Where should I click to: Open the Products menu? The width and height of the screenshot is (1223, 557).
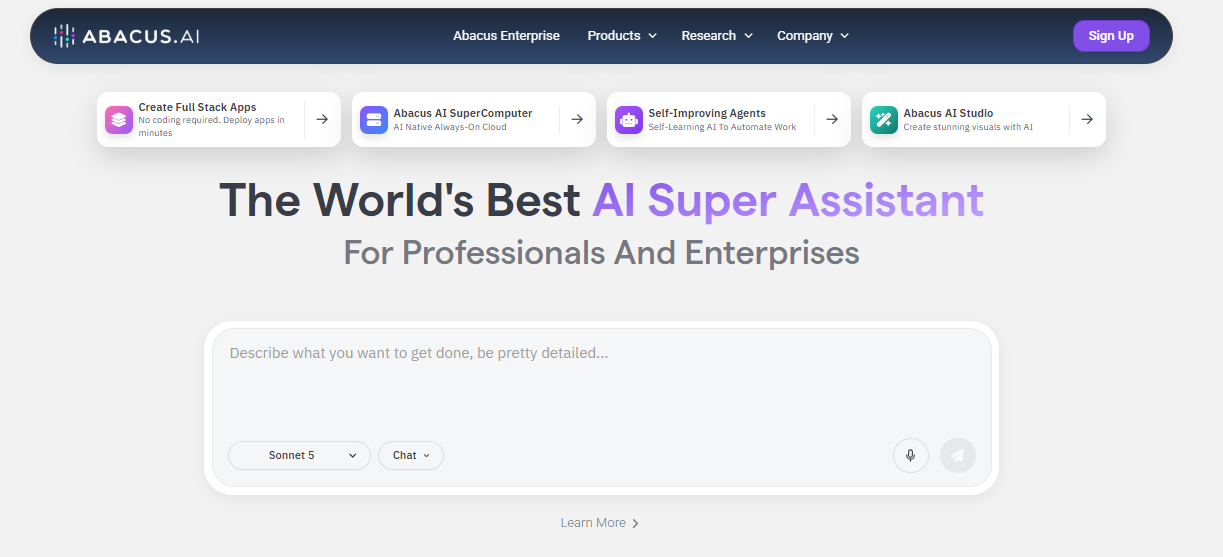(x=622, y=36)
